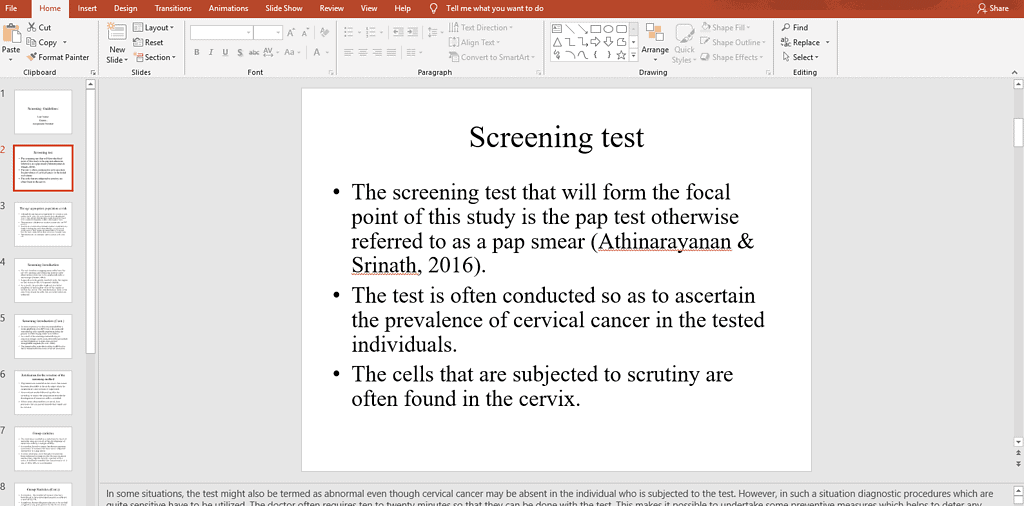Clear all formatting eraser icon
The width and height of the screenshot is (1024, 506).
[325, 33]
